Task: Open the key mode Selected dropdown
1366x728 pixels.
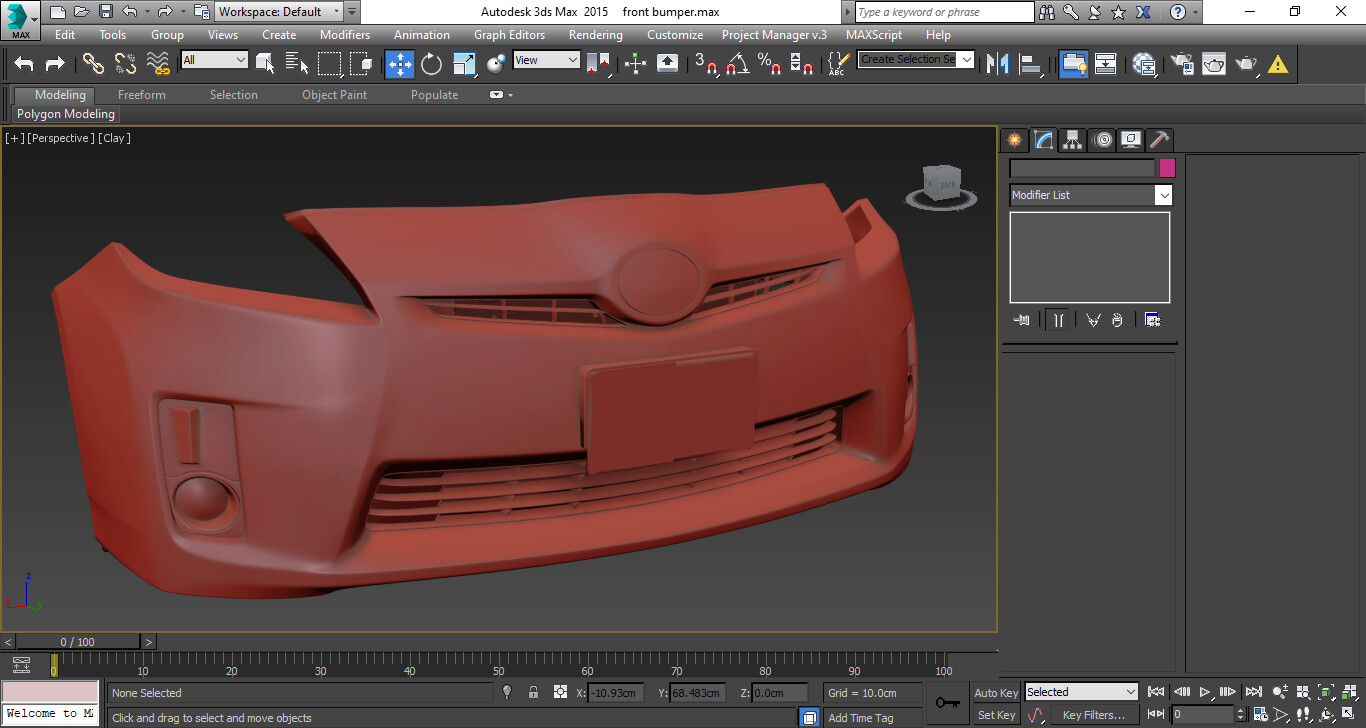Action: pyautogui.click(x=1082, y=692)
